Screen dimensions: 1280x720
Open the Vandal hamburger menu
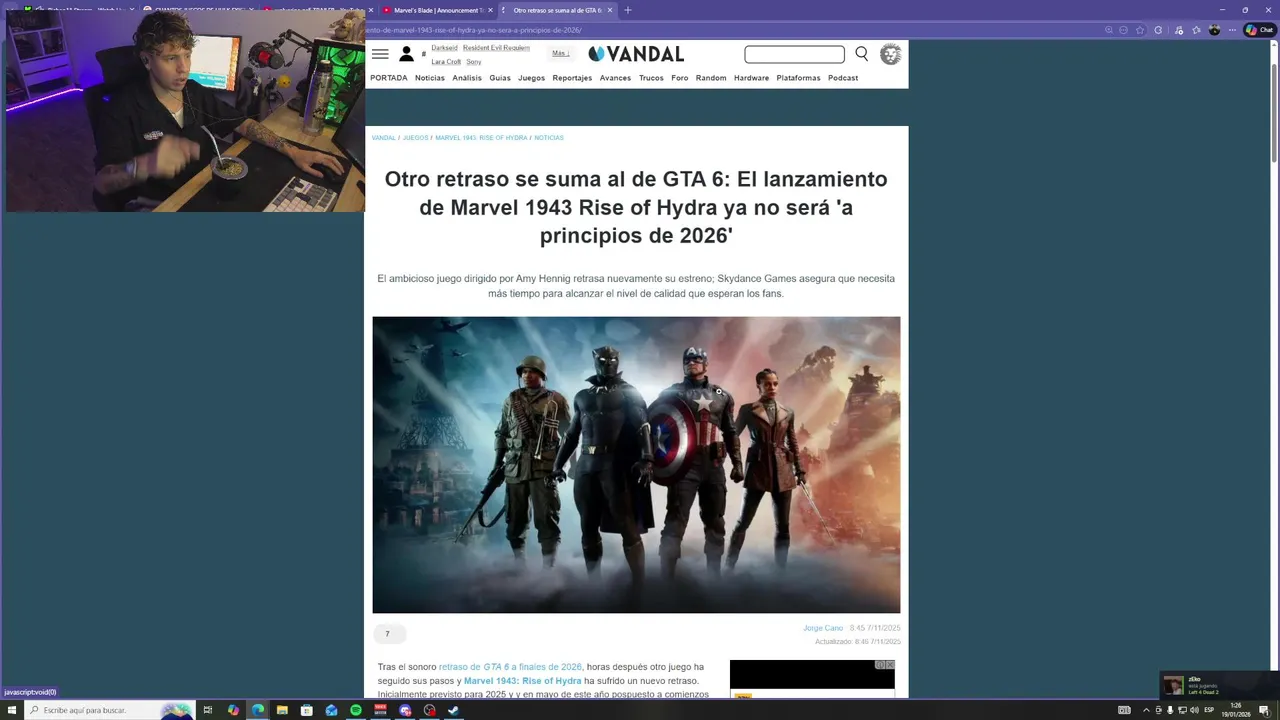tap(380, 54)
